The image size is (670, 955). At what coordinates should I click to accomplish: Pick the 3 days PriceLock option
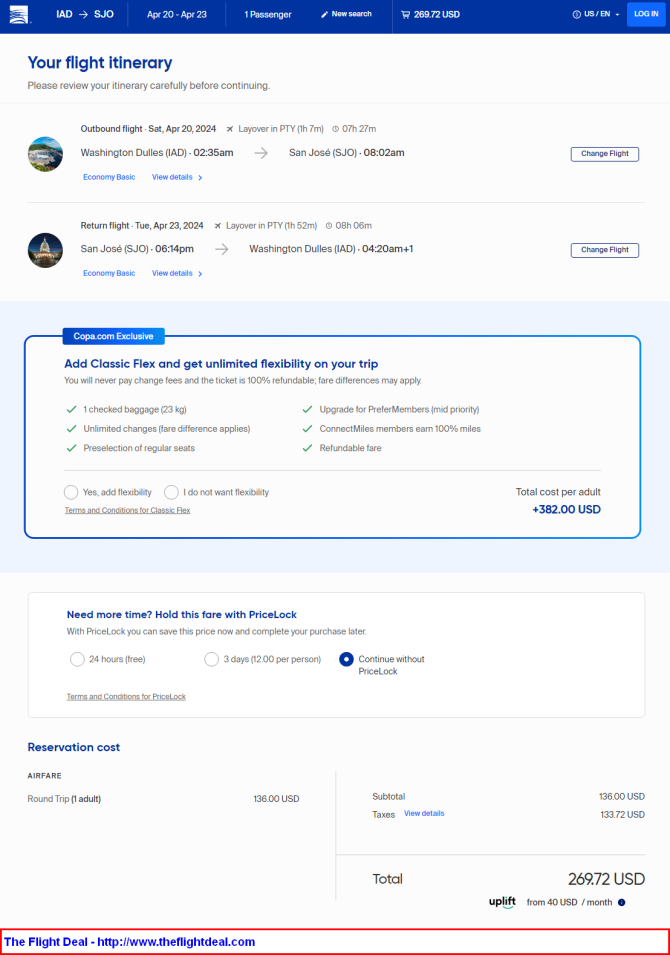point(211,659)
